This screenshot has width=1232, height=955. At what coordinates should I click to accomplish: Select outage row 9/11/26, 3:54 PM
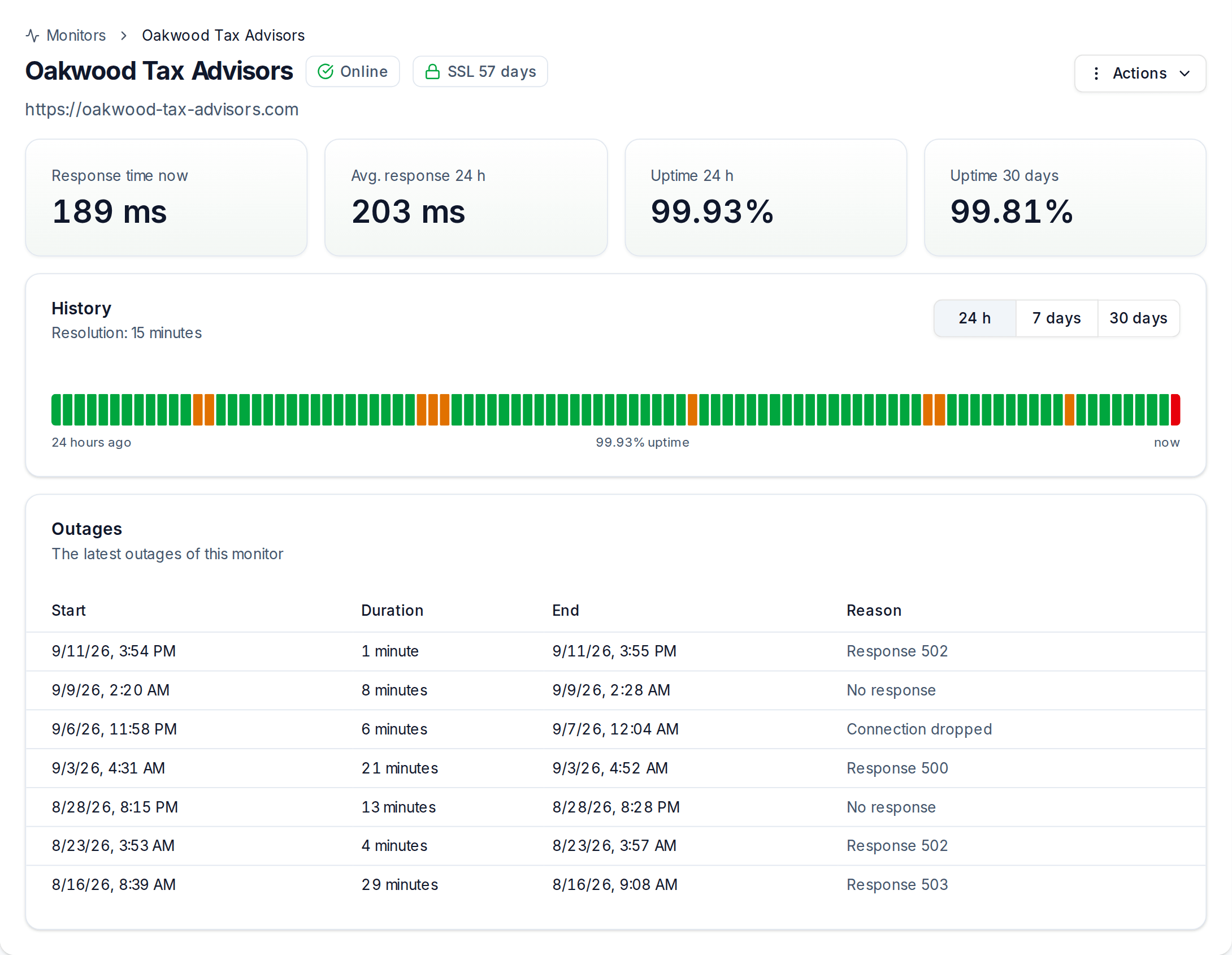615,651
